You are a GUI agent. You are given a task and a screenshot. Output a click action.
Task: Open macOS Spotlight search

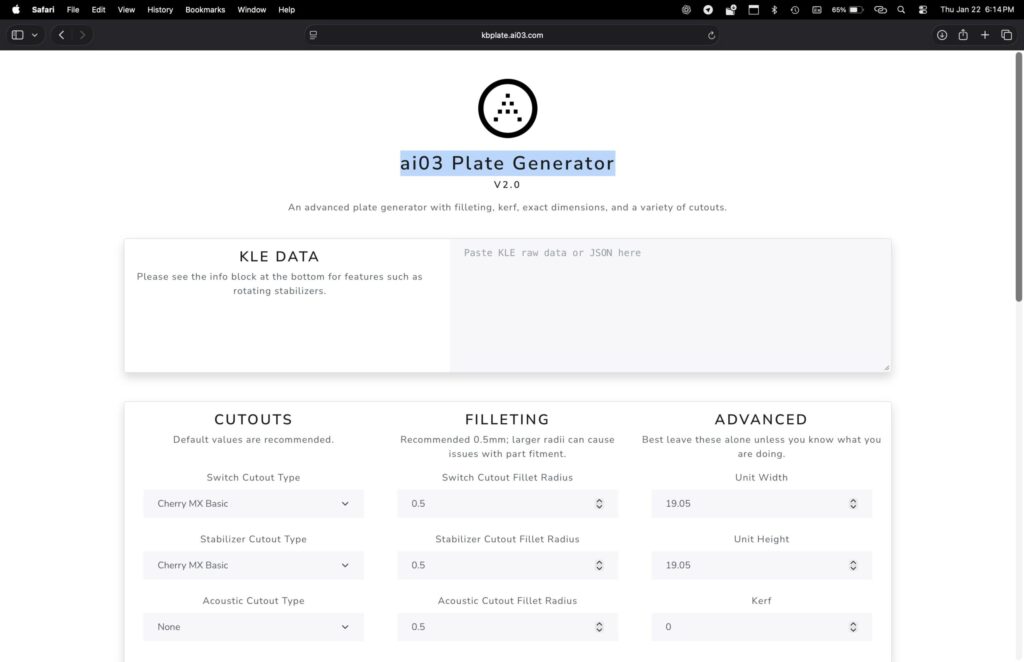point(901,9)
